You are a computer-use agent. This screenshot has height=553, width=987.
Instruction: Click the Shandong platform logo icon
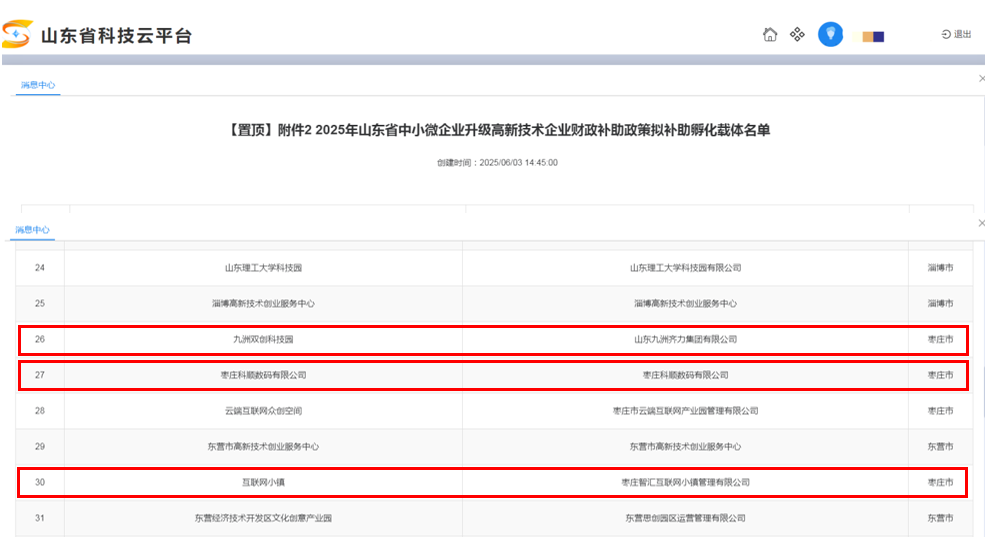click(17, 35)
